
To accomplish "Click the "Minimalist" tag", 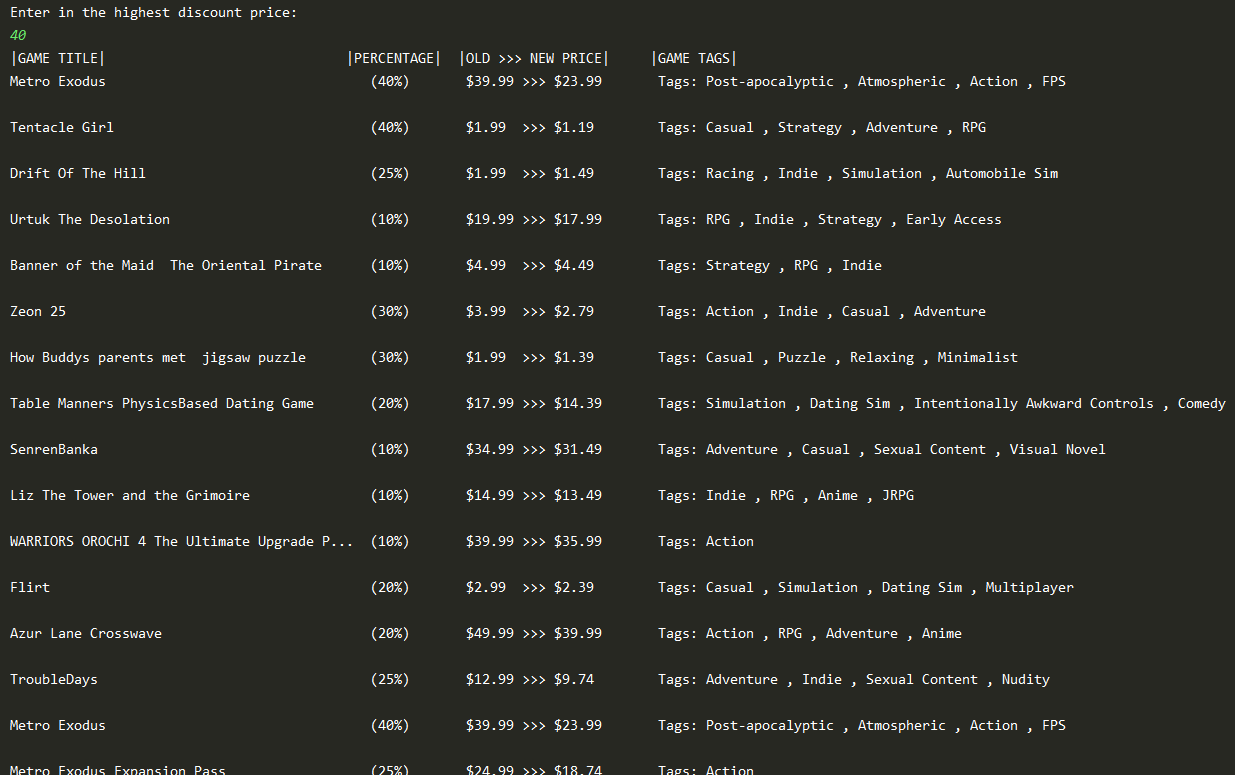I will click(978, 357).
